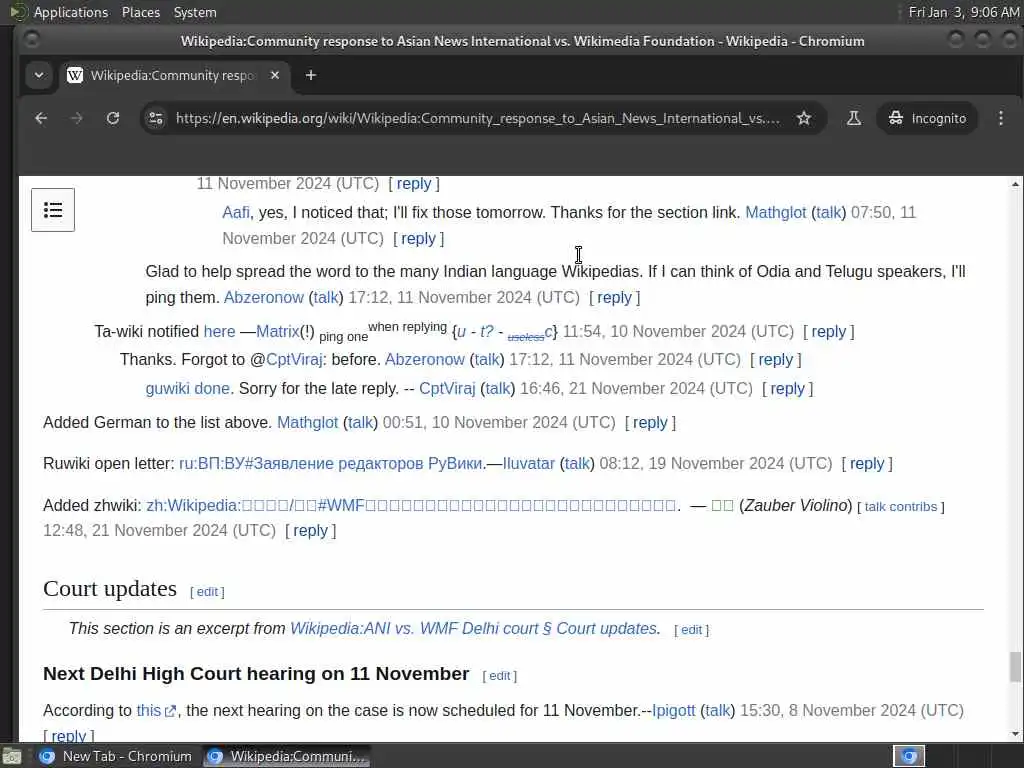This screenshot has height=768, width=1024.
Task: Open the ru:ВП:ВУ Ruwiki open letter link
Action: point(330,463)
